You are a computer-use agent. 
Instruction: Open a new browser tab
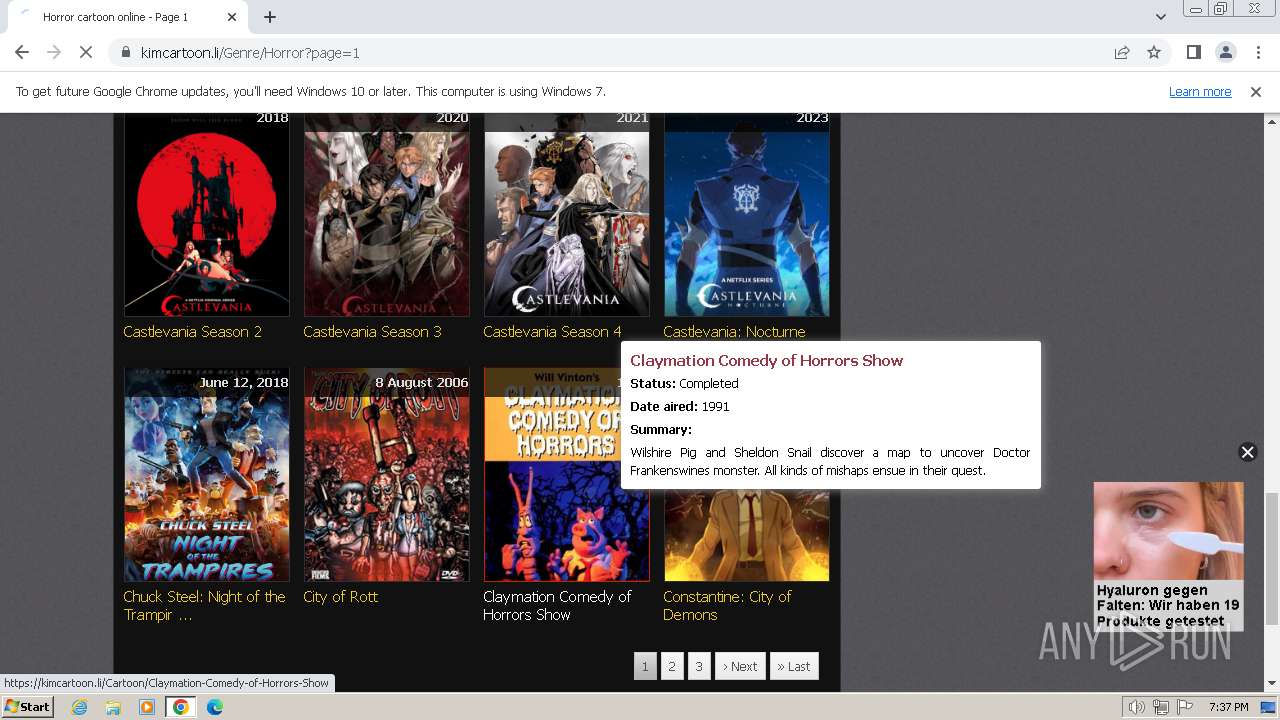point(270,17)
